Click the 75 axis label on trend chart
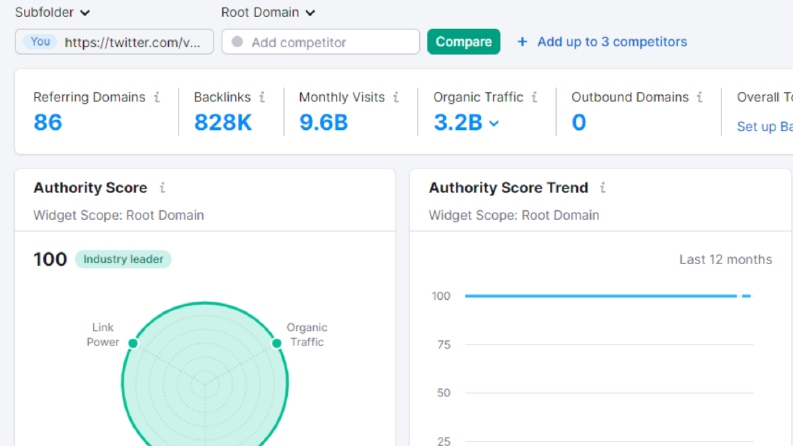793x446 pixels. click(x=444, y=345)
